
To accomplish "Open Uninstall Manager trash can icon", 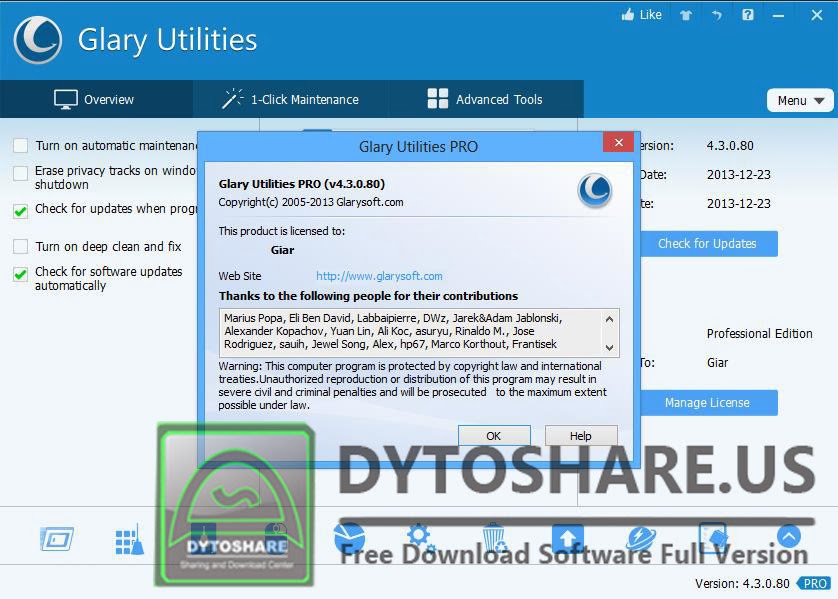I will tap(493, 537).
